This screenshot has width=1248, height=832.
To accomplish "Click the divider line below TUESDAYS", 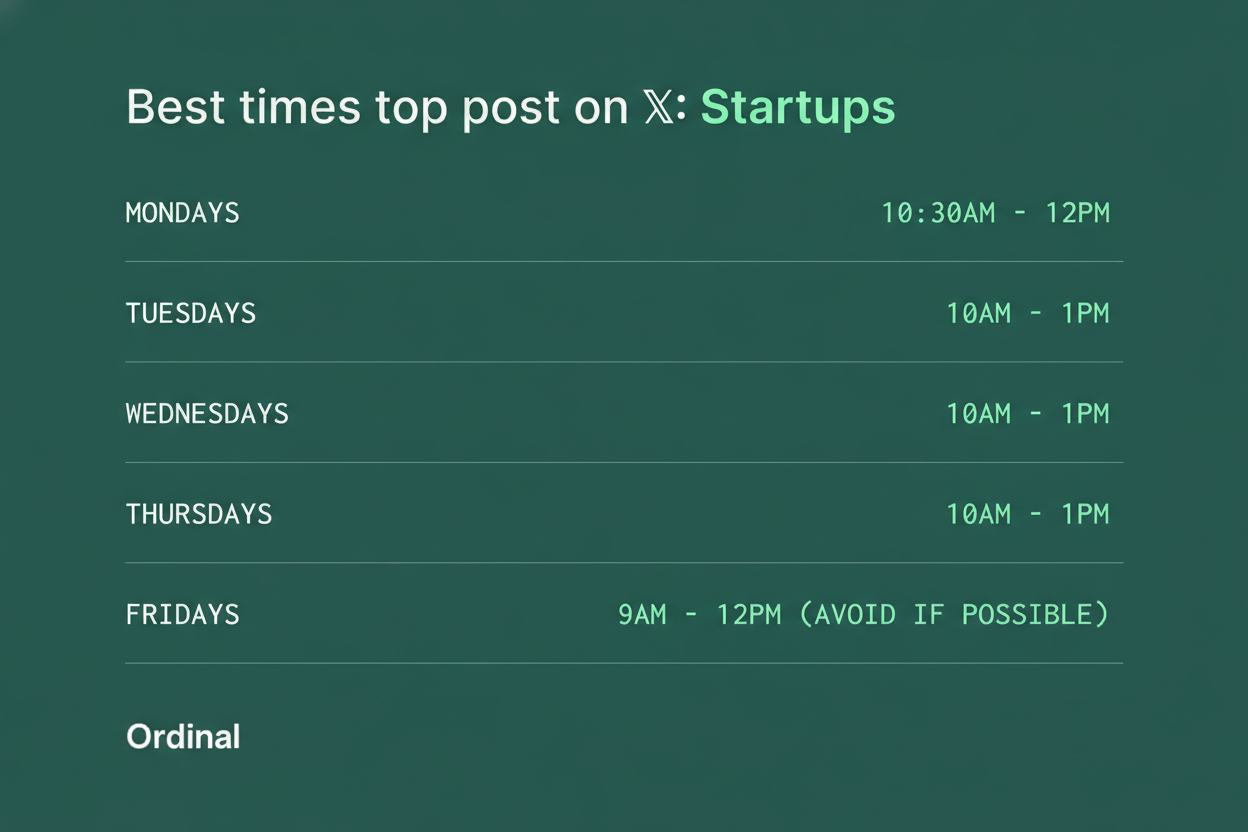I will 624,362.
